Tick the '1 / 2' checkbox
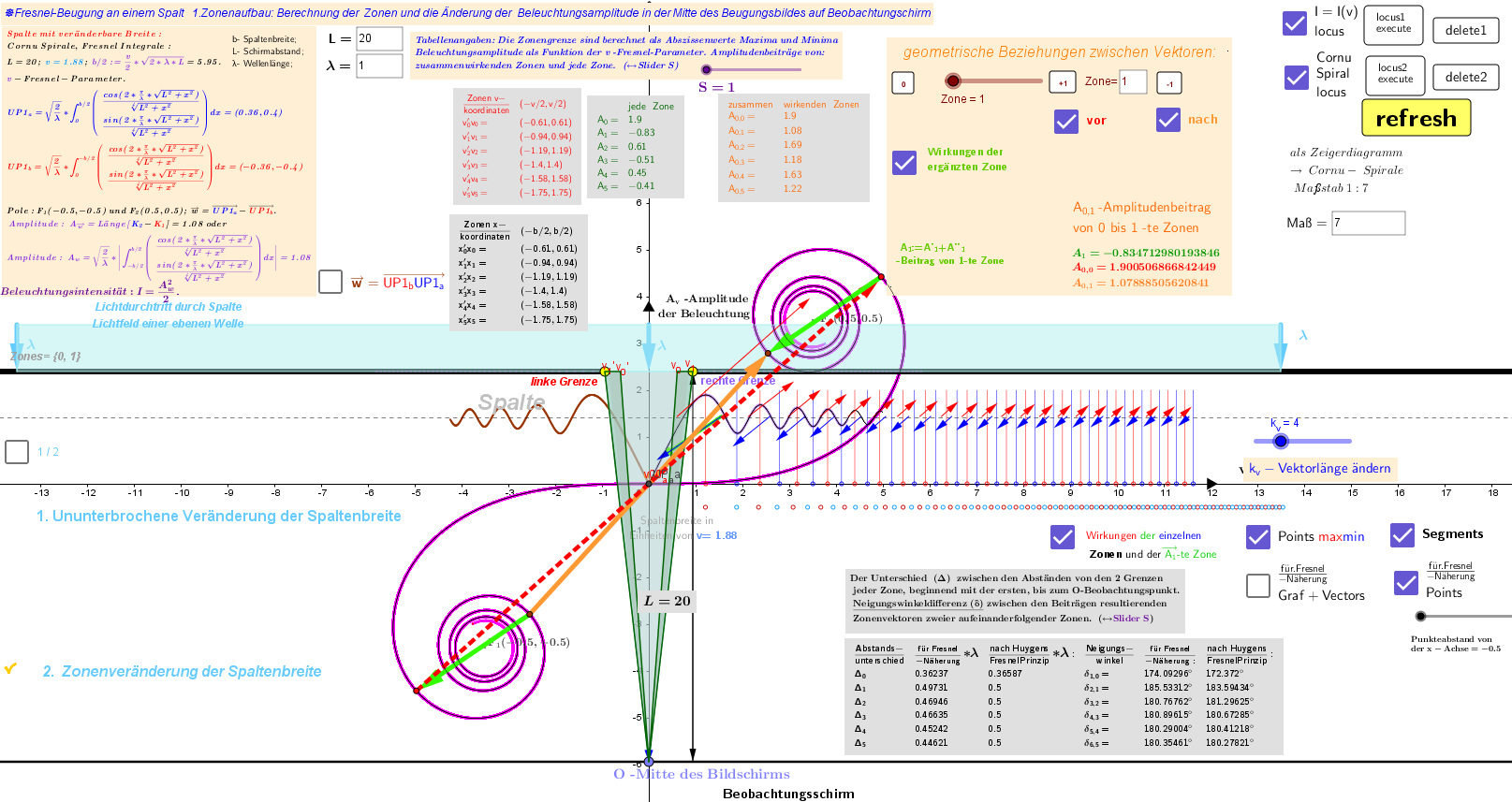This screenshot has width=1512, height=802. pos(17,452)
